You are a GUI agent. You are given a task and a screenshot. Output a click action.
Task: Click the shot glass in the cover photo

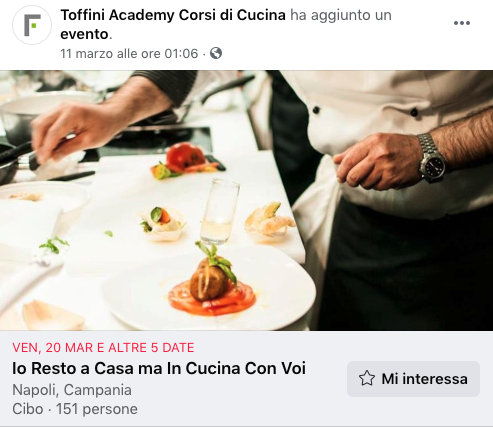pos(220,211)
